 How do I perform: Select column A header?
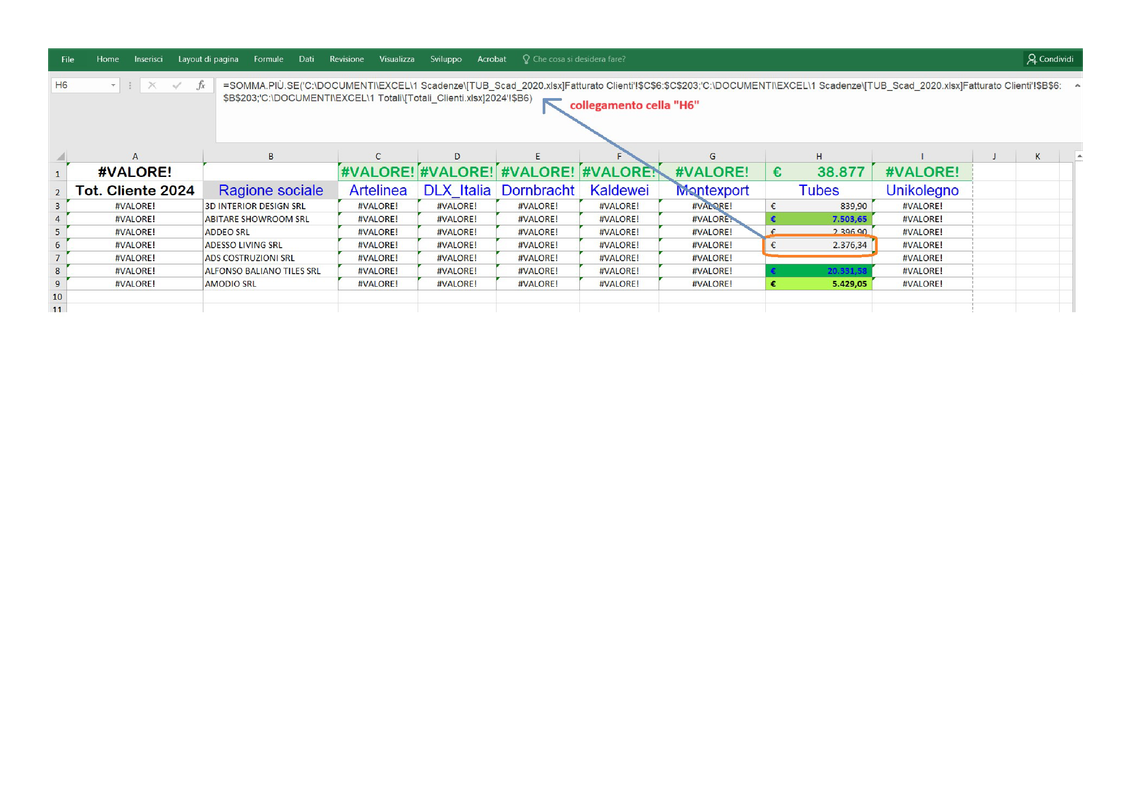pyautogui.click(x=135, y=156)
